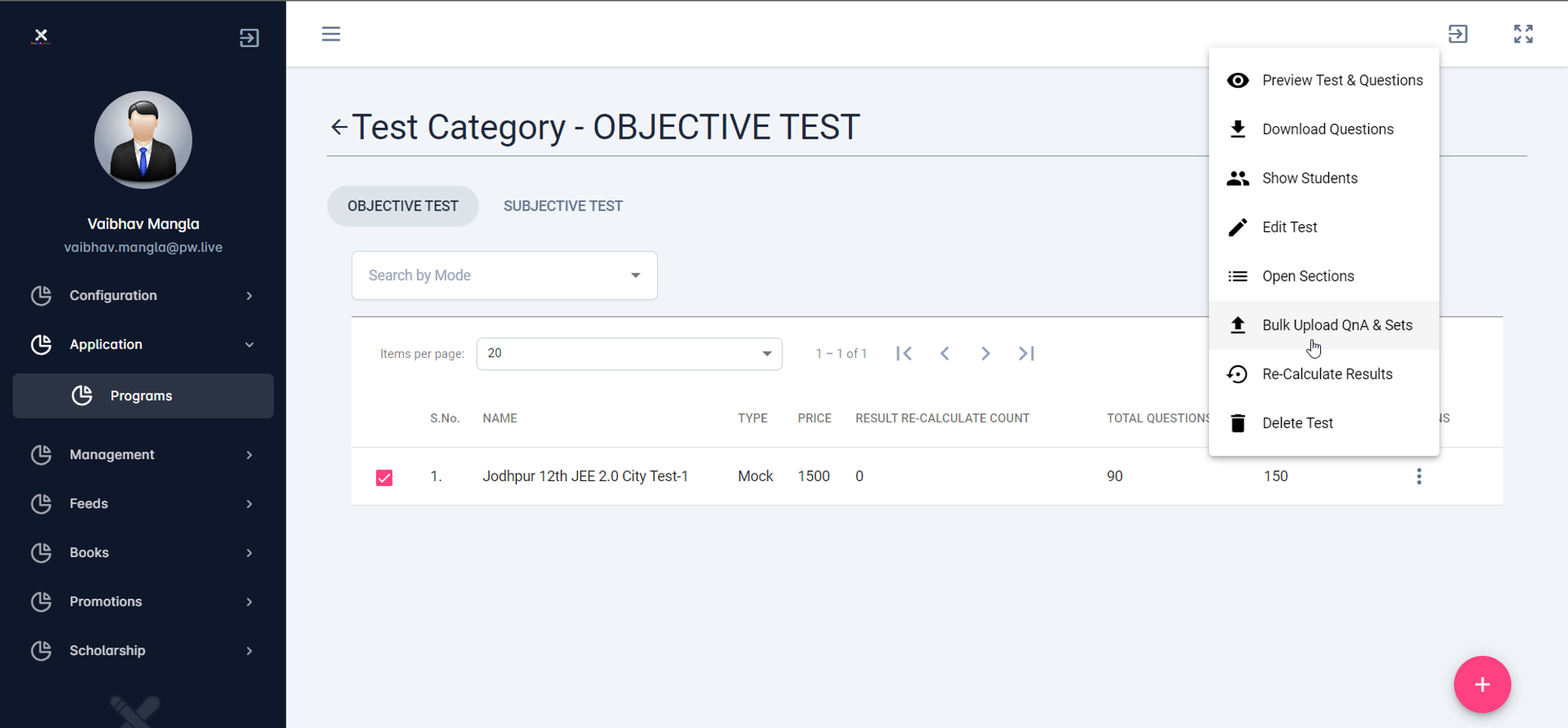This screenshot has width=1568, height=728.
Task: Go to the next page arrow
Action: point(985,353)
